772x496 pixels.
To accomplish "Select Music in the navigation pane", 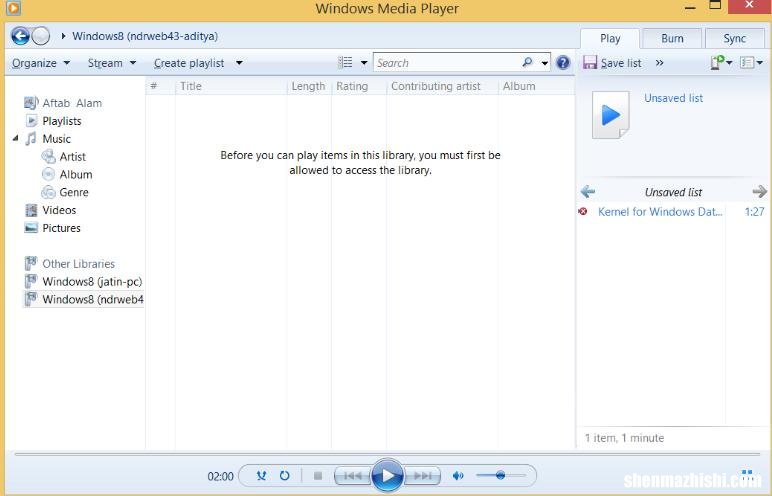I will (56, 139).
